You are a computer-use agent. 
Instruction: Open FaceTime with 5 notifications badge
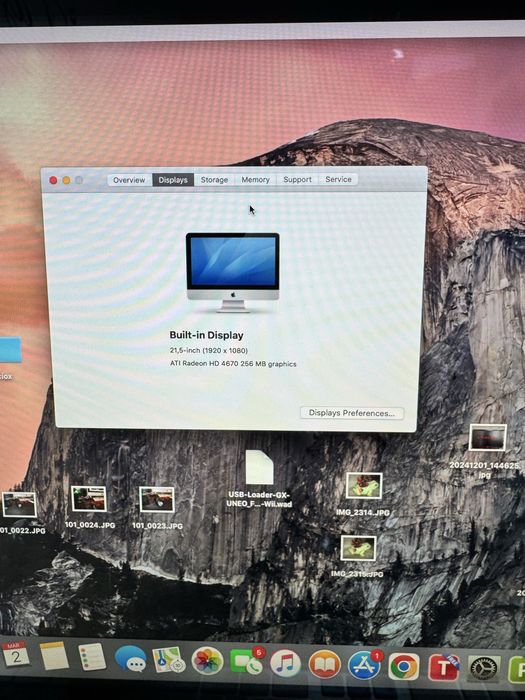pyautogui.click(x=246, y=661)
